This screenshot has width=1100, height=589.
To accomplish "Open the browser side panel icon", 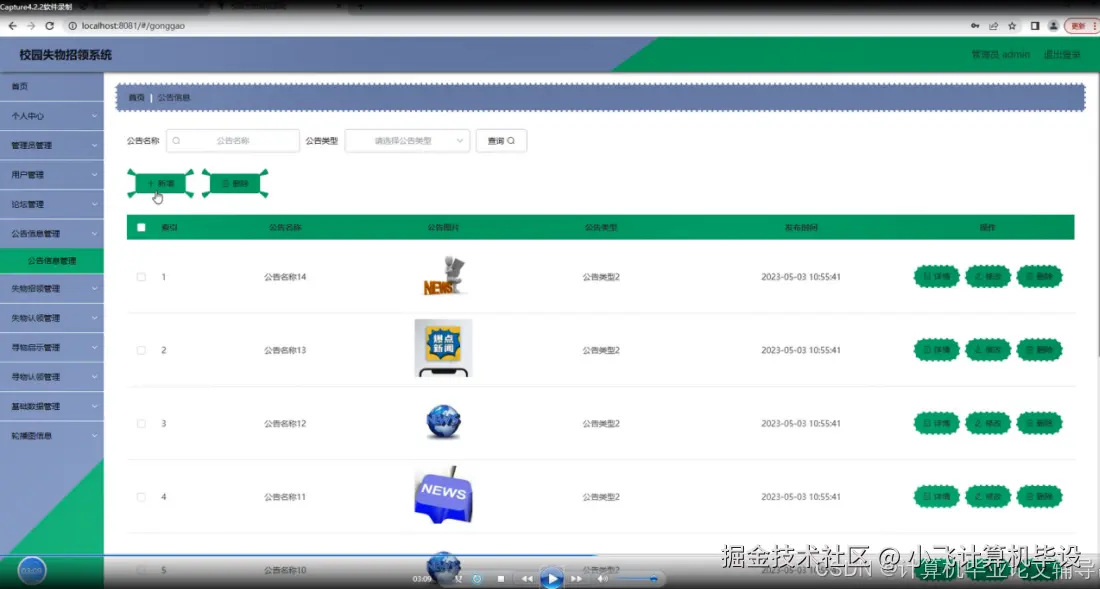I will (1035, 26).
